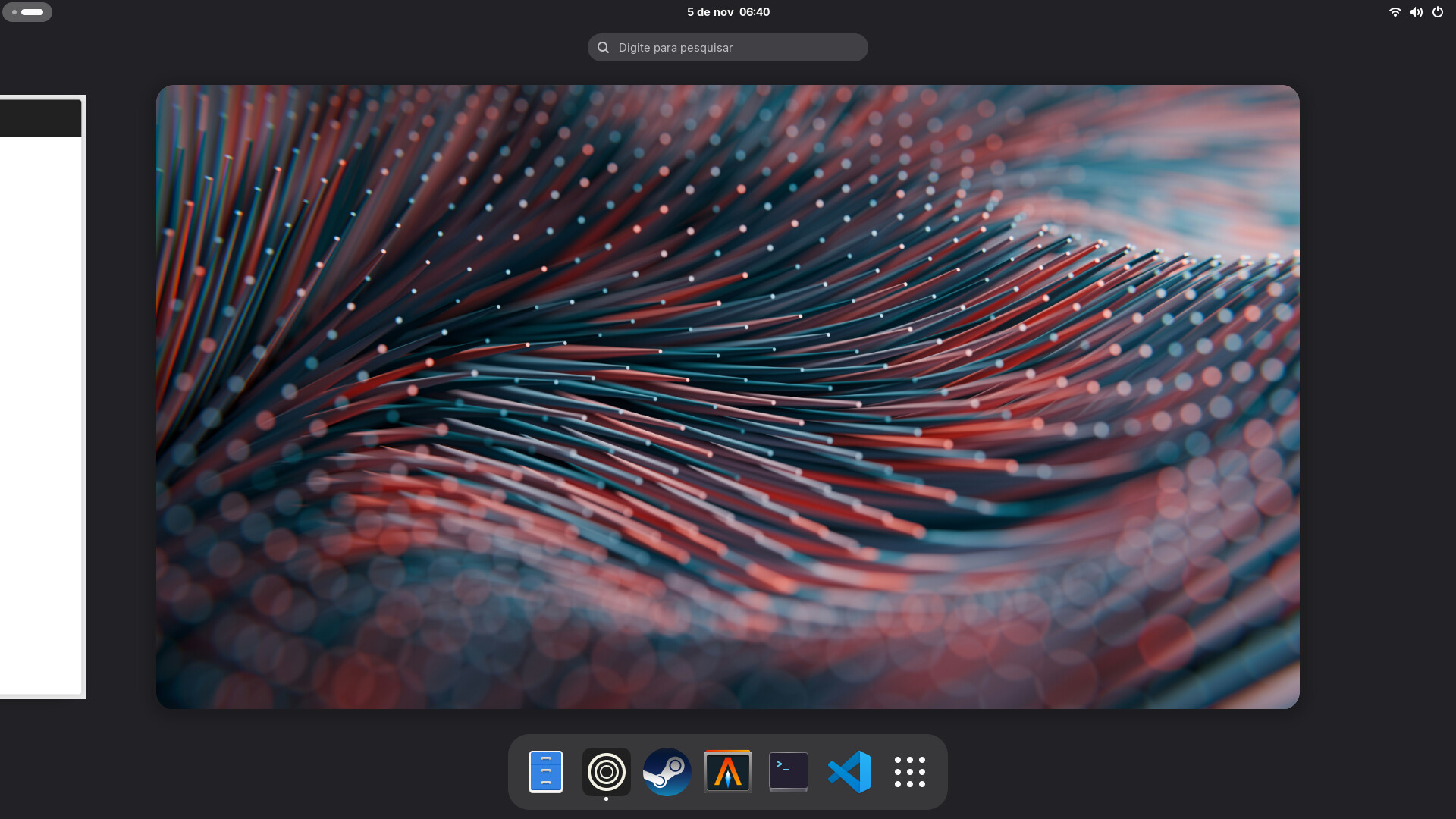Click the volume speaker icon
Viewport: 1456px width, 819px height.
tap(1416, 12)
